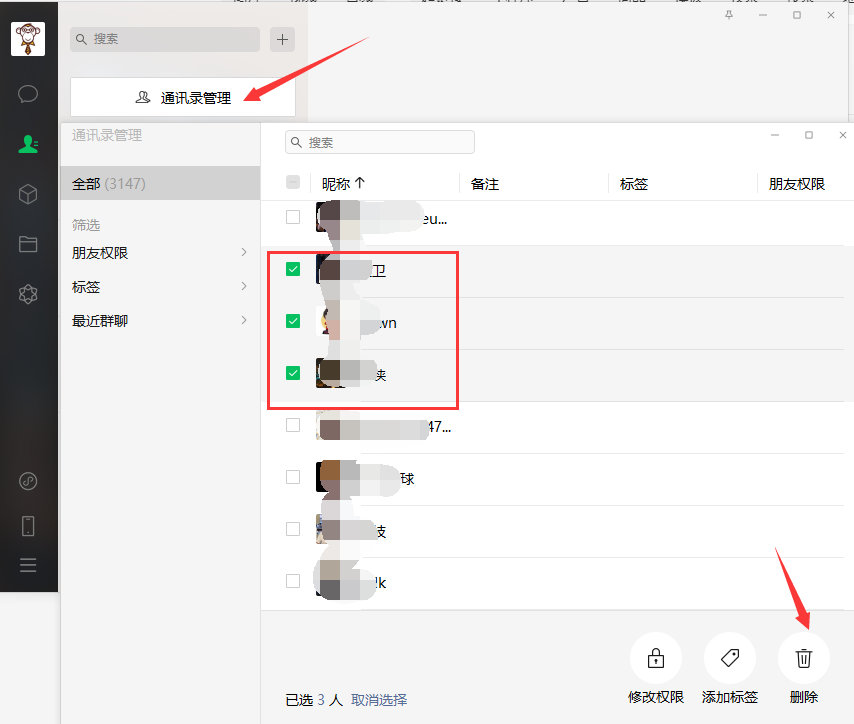Open the mini programs icon in sidebar
This screenshot has width=854, height=724.
(x=28, y=294)
